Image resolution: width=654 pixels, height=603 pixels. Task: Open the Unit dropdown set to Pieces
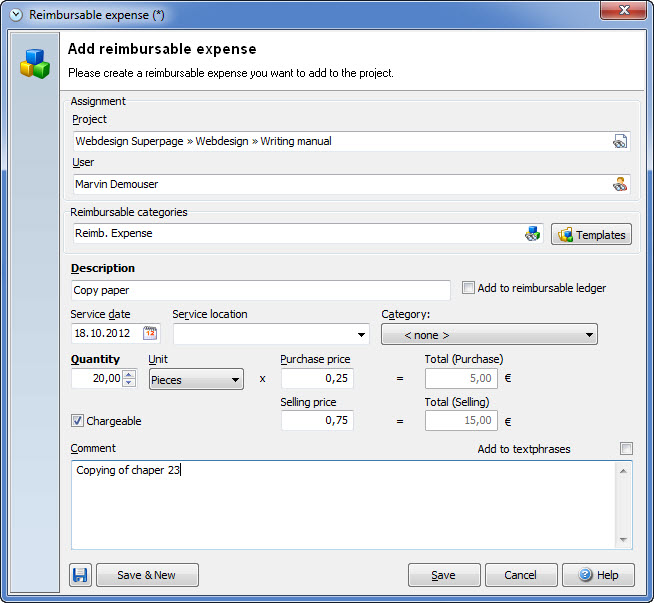coord(196,379)
